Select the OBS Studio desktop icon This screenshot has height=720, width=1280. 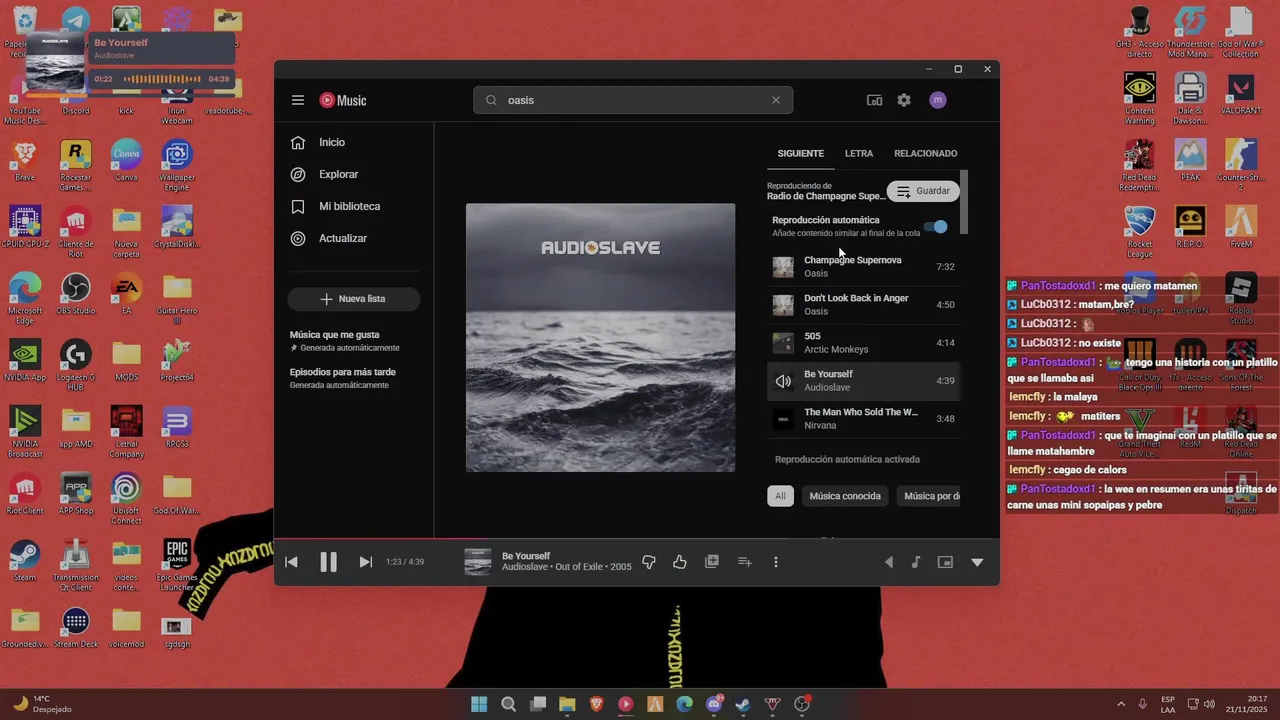[x=75, y=296]
